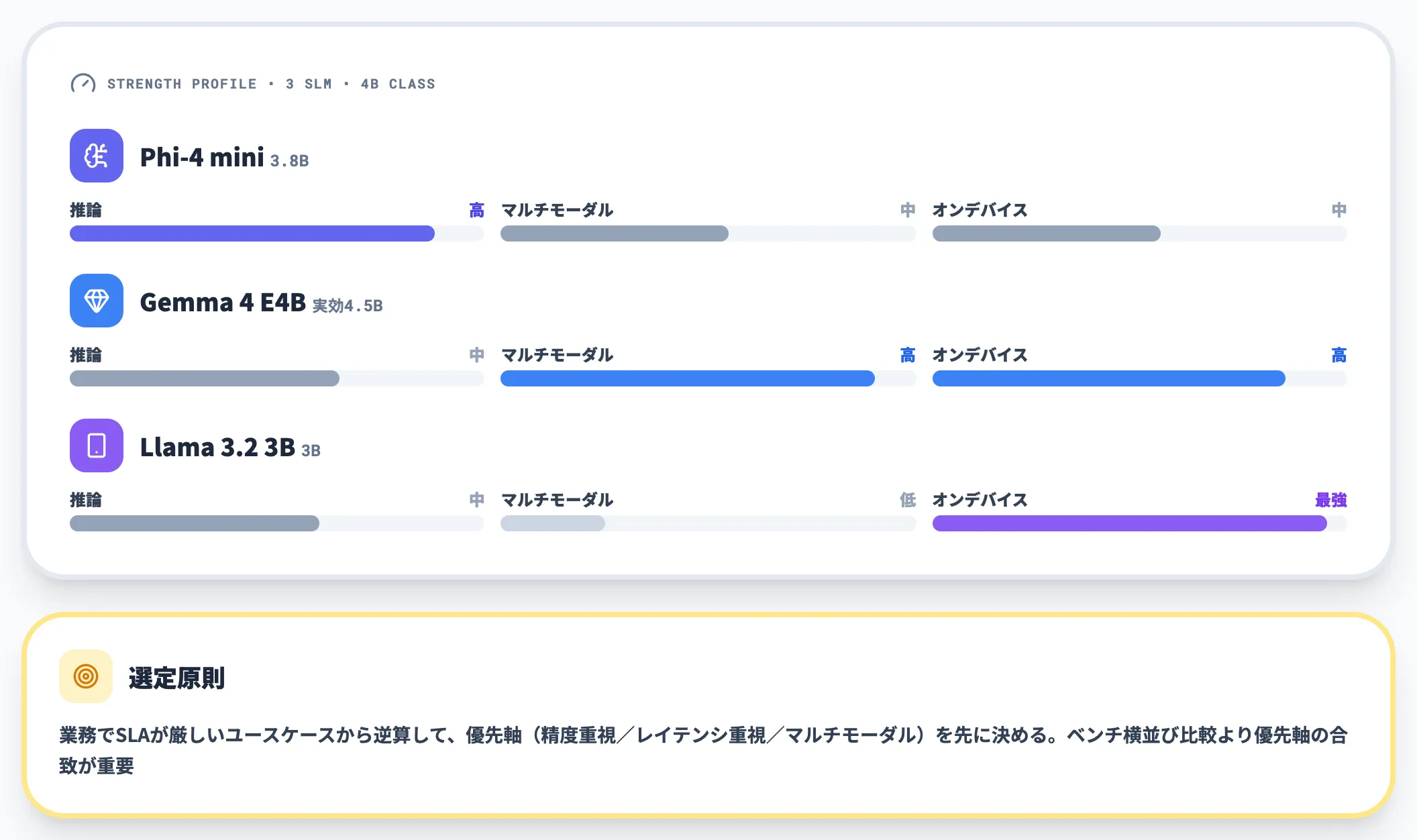1417x840 pixels.
Task: Click Gemma 4 E4B オンデバイス progress bar
Action: [x=1139, y=378]
